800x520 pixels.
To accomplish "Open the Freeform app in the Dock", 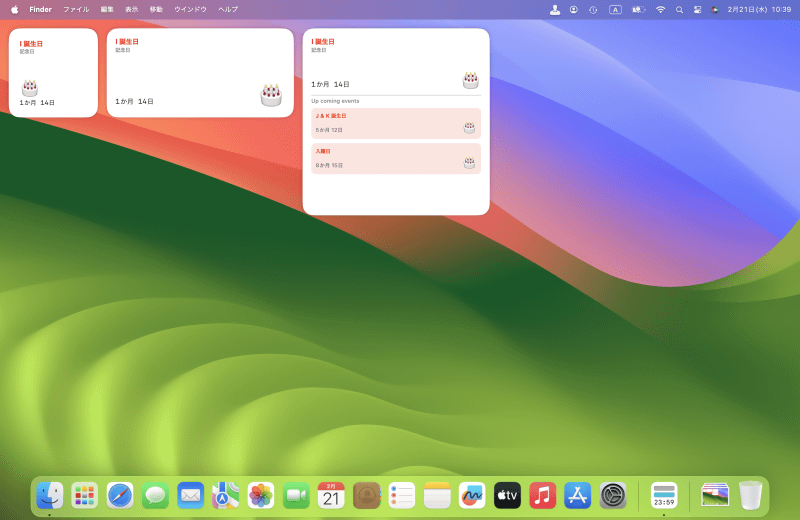I will coord(472,495).
